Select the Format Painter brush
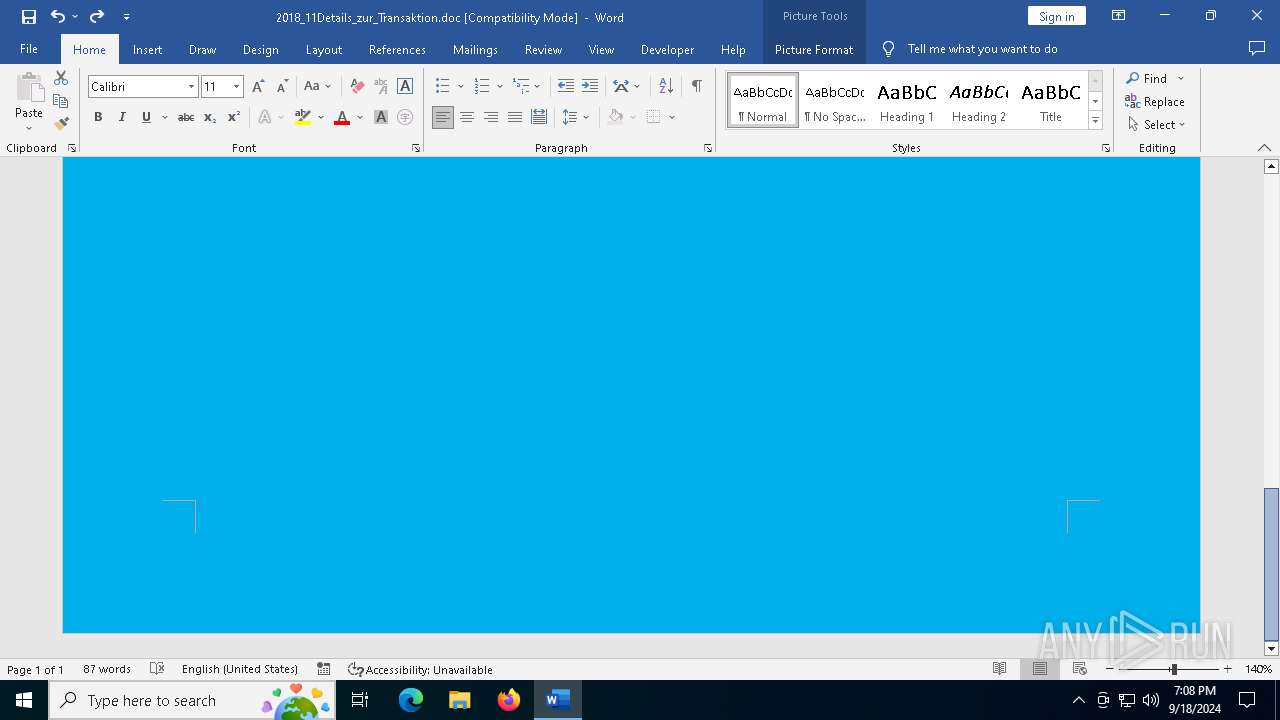 [61, 124]
